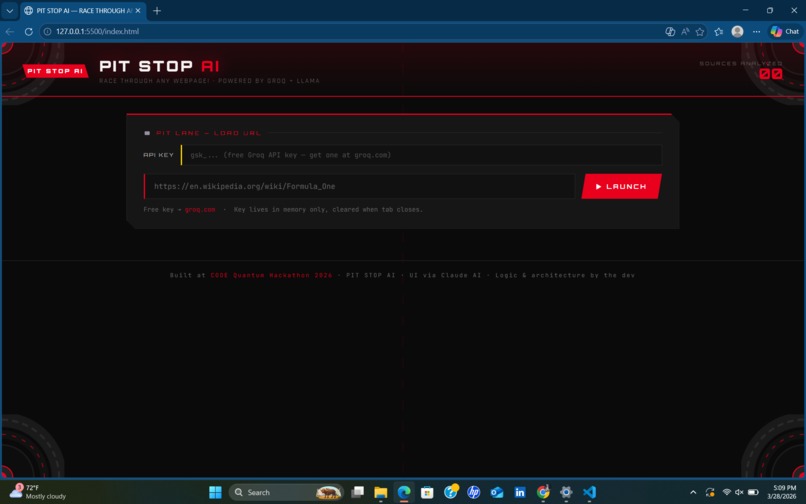The width and height of the screenshot is (806, 504).
Task: Click the muted volume tray icon
Action: (x=739, y=492)
